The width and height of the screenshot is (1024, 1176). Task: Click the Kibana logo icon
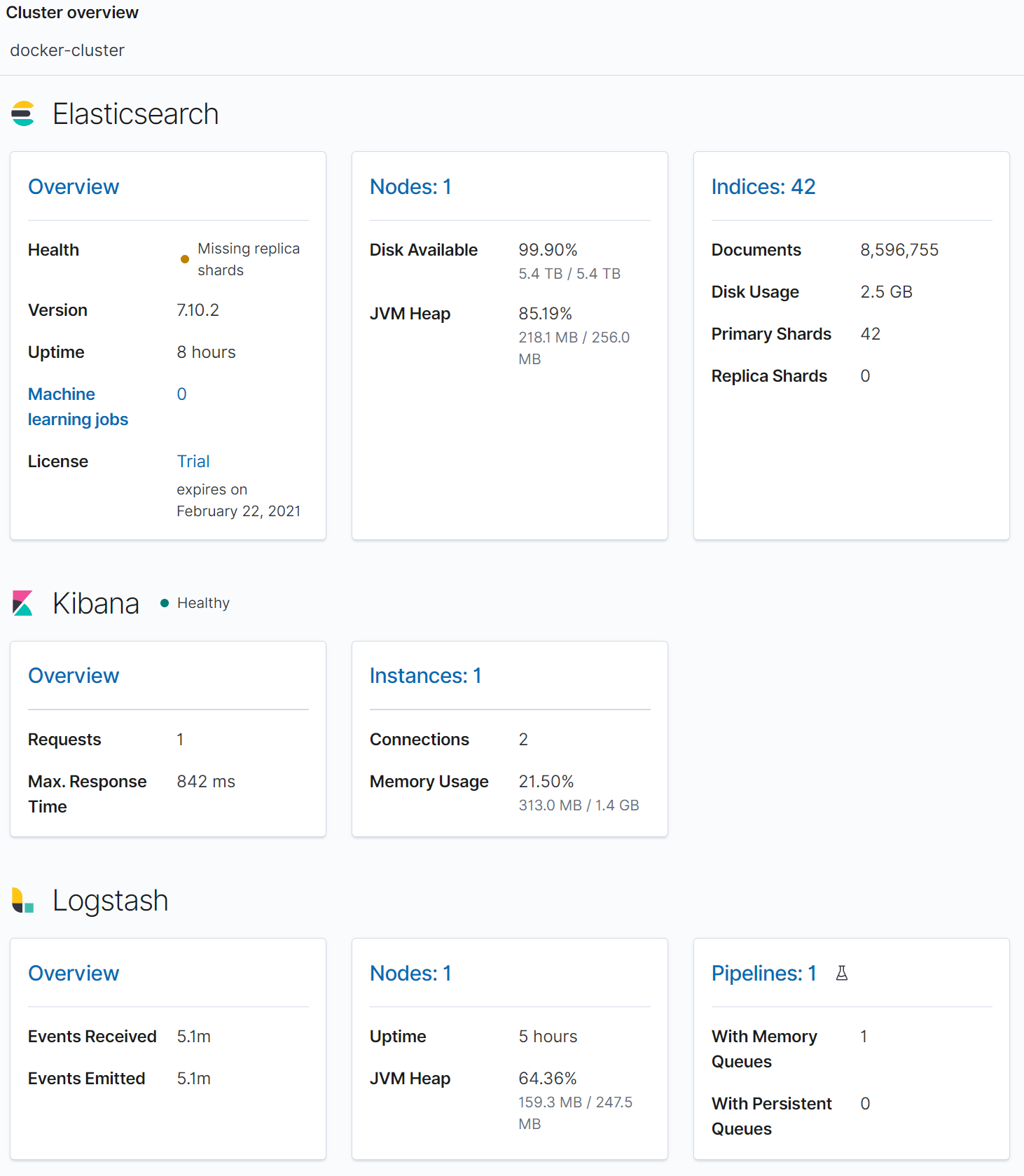[23, 603]
